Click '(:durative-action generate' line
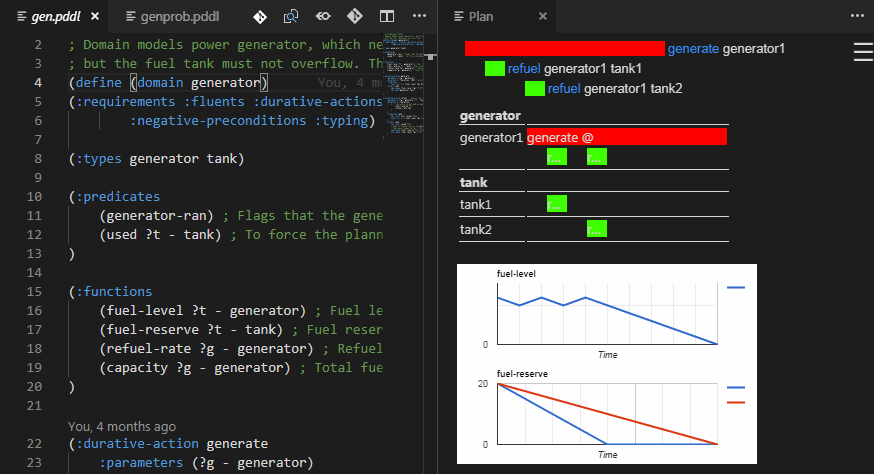This screenshot has width=874, height=474. coord(168,443)
